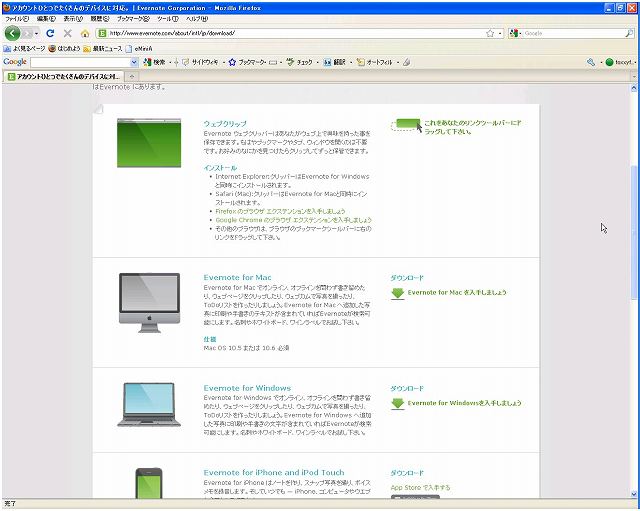640x511 pixels.
Task: Click the Google Toolbar 検索 button
Action: click(x=155, y=62)
